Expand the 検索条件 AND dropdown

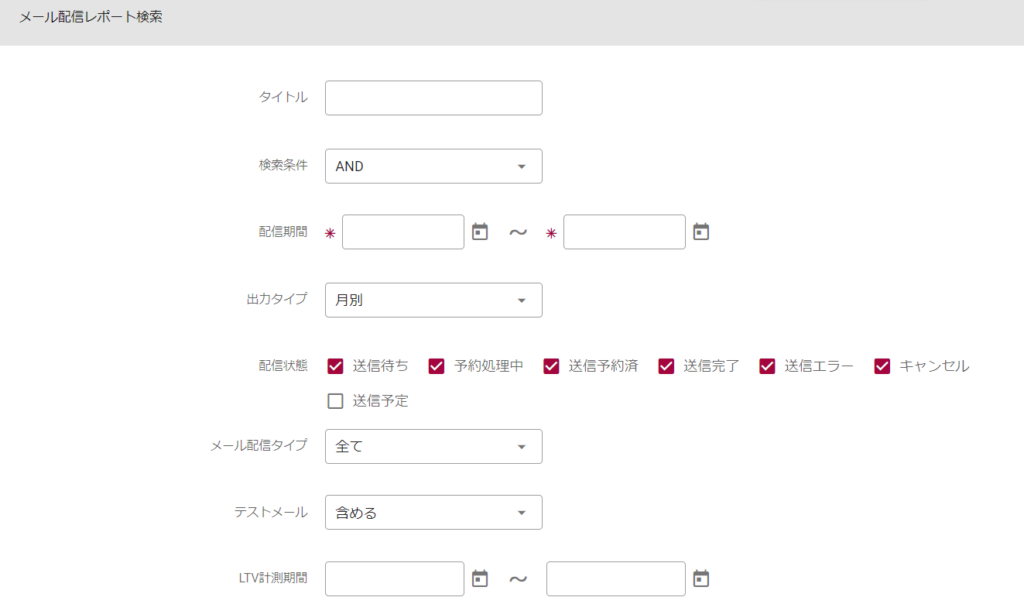point(433,166)
